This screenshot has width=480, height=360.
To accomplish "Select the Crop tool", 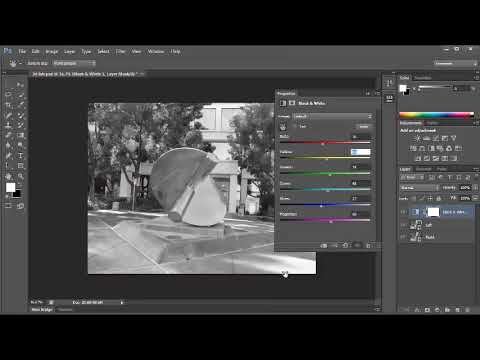I will pos(9,105).
